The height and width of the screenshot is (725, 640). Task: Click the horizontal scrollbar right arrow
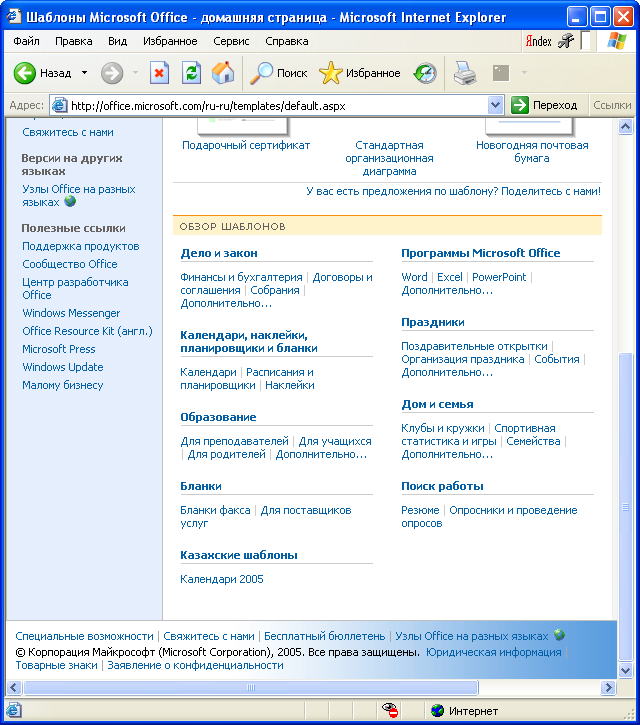609,688
